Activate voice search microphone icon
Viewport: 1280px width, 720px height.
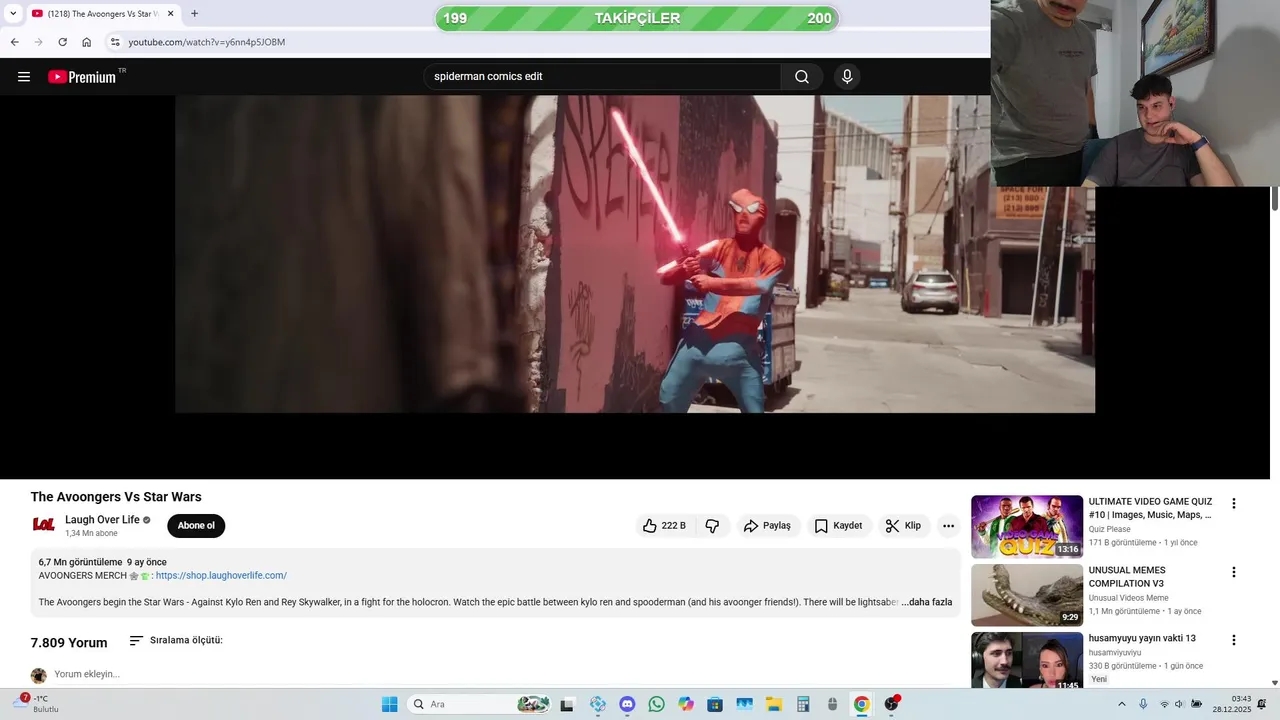(x=847, y=77)
